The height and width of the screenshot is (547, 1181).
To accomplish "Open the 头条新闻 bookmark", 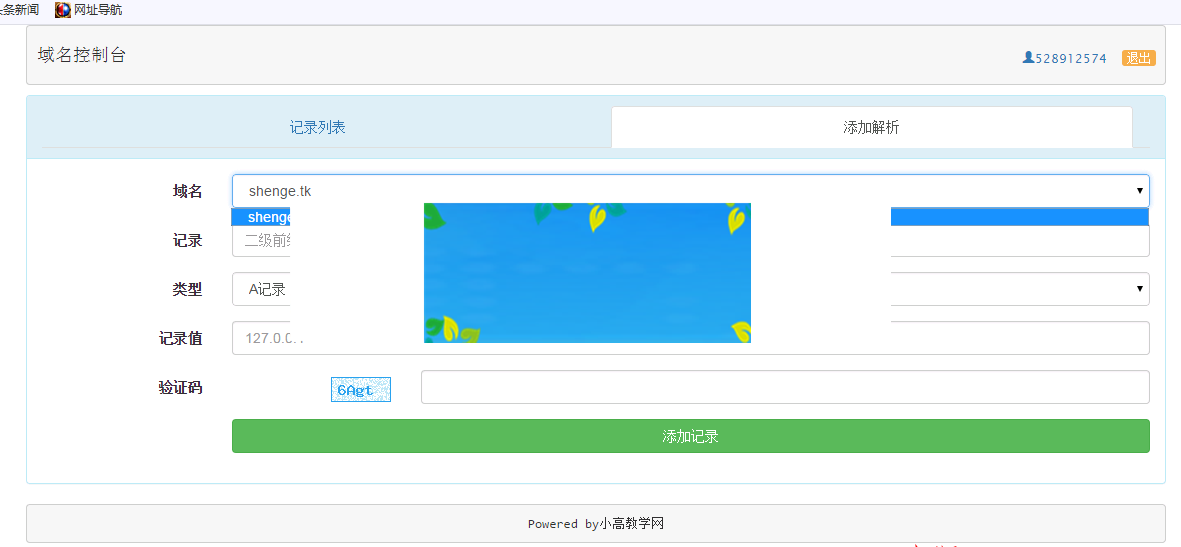I will point(20,10).
